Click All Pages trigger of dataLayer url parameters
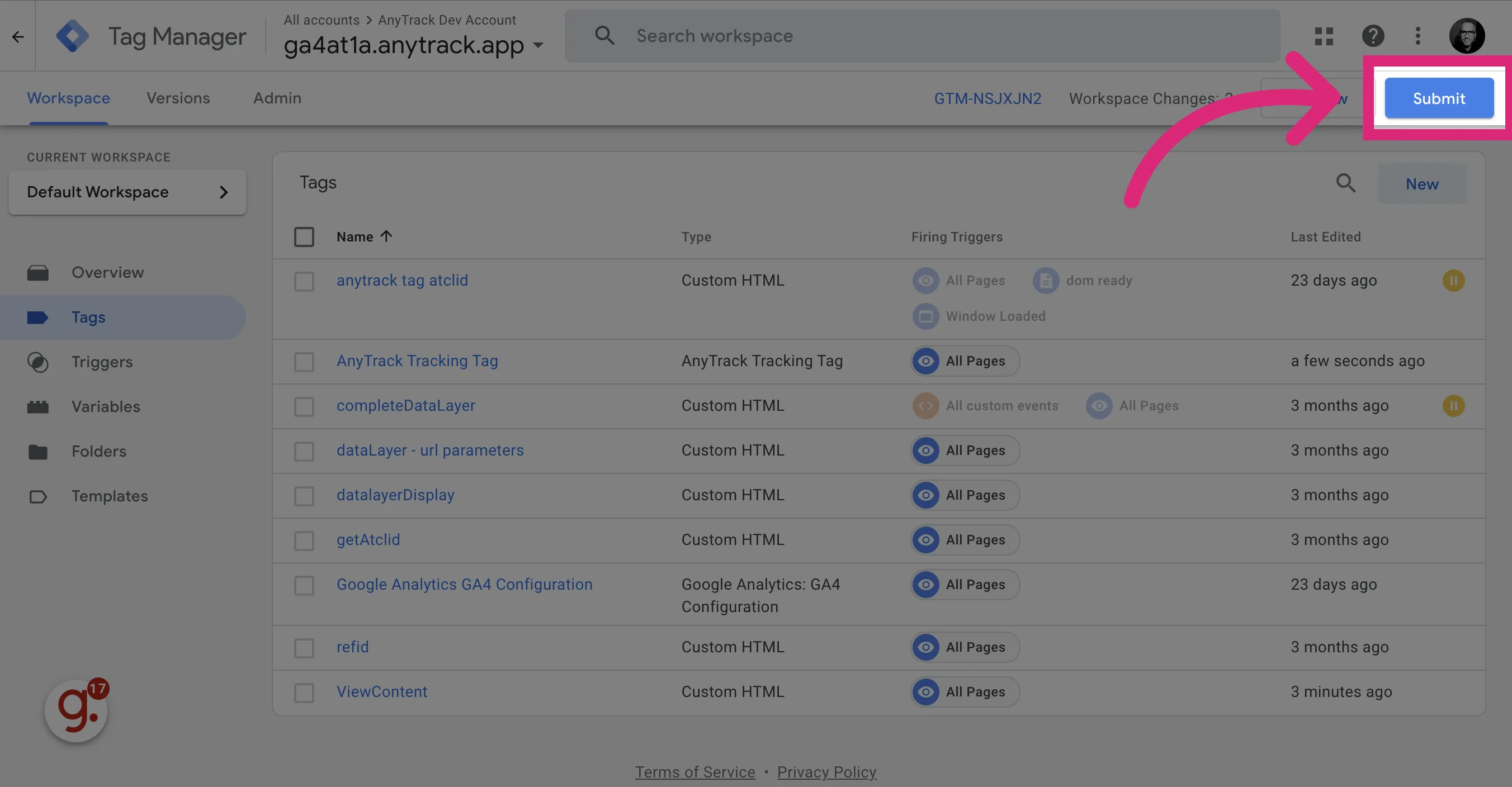The width and height of the screenshot is (1512, 787). pos(965,451)
